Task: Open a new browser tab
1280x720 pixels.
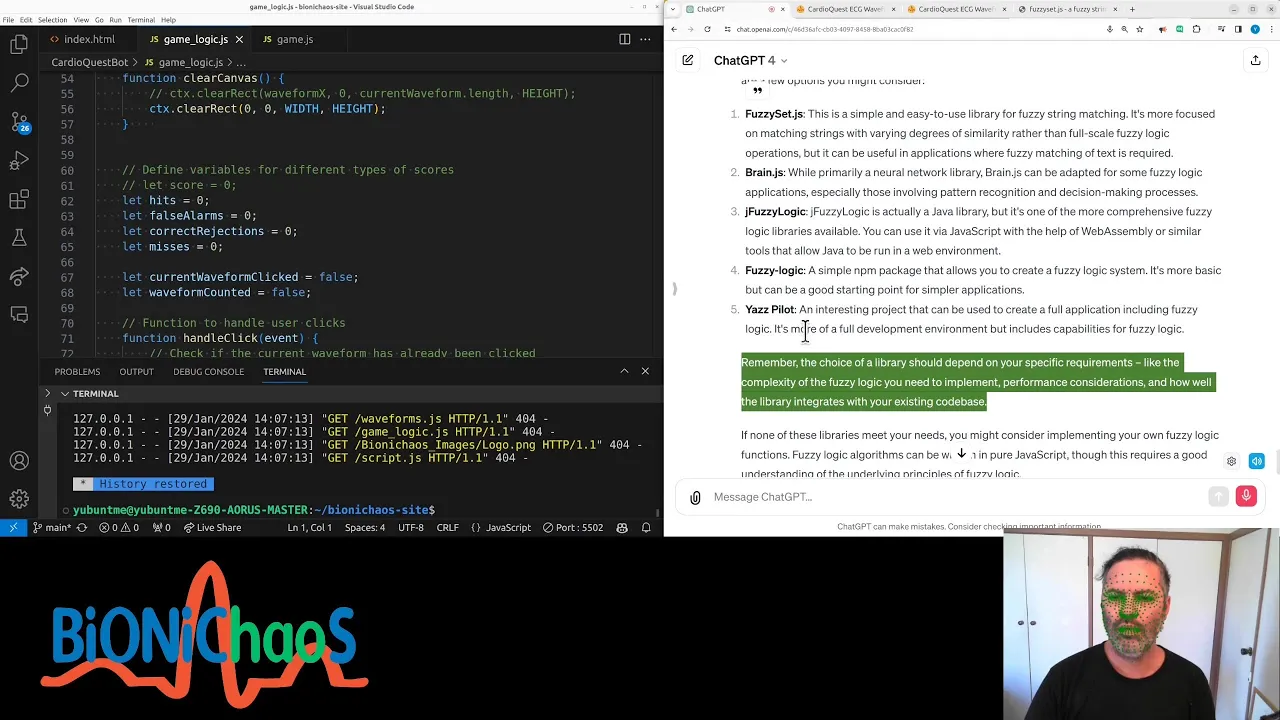Action: (x=1132, y=9)
